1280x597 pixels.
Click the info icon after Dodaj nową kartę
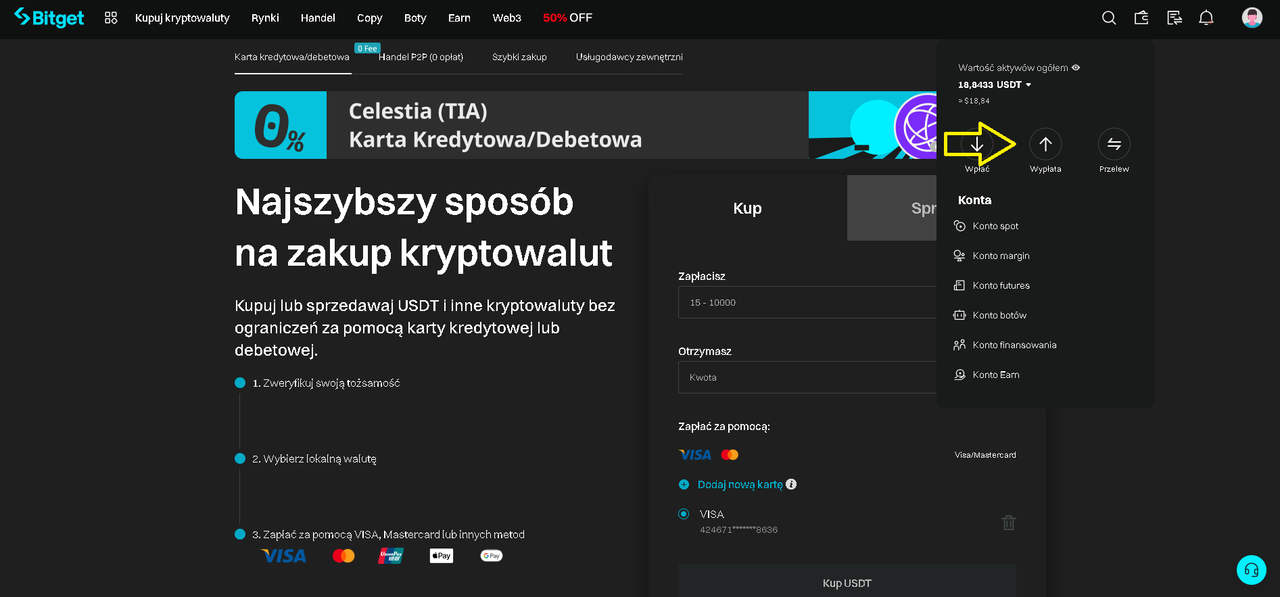(x=791, y=484)
